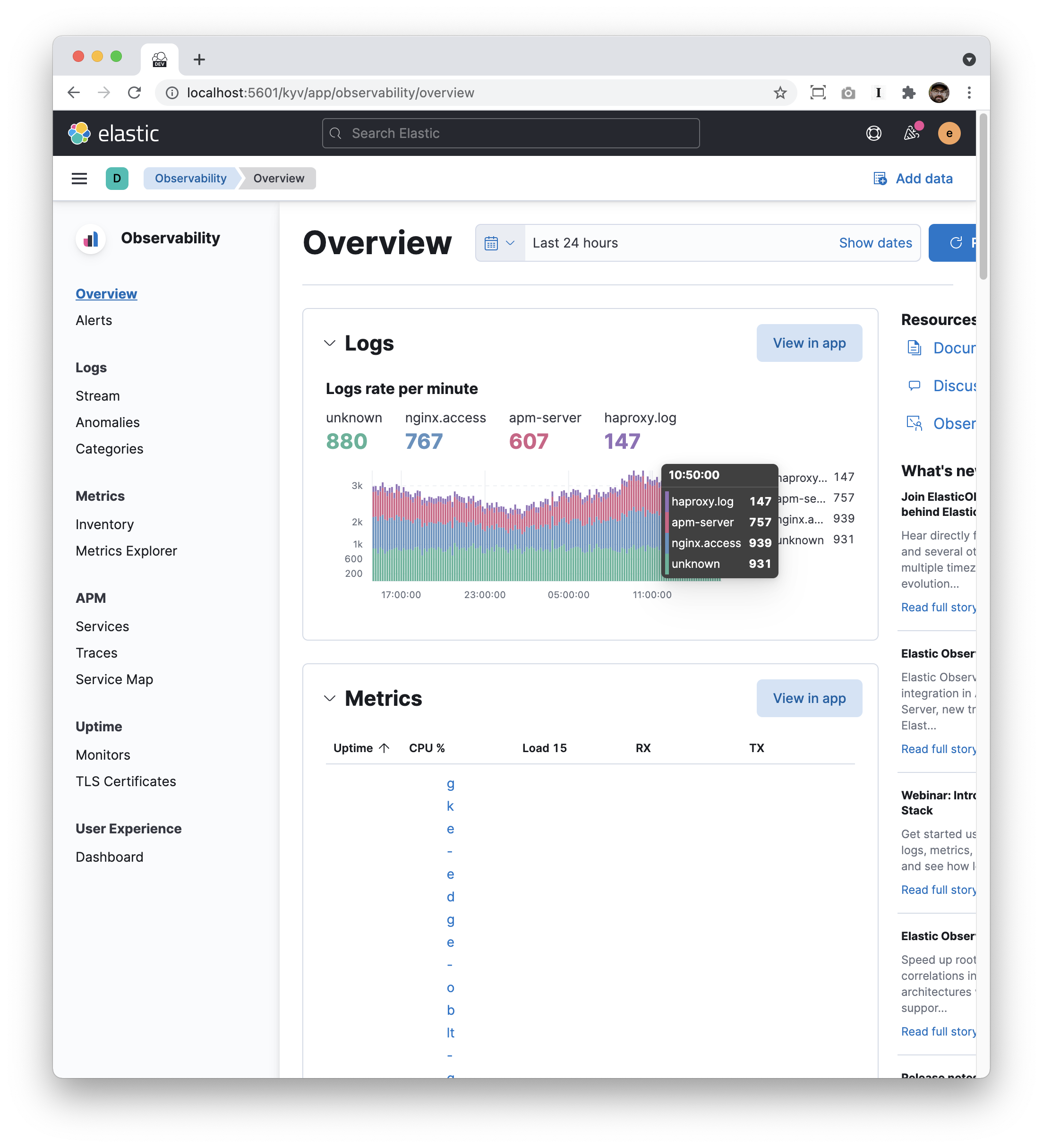Open the hamburger navigation menu
The image size is (1043, 1148).
[x=79, y=178]
